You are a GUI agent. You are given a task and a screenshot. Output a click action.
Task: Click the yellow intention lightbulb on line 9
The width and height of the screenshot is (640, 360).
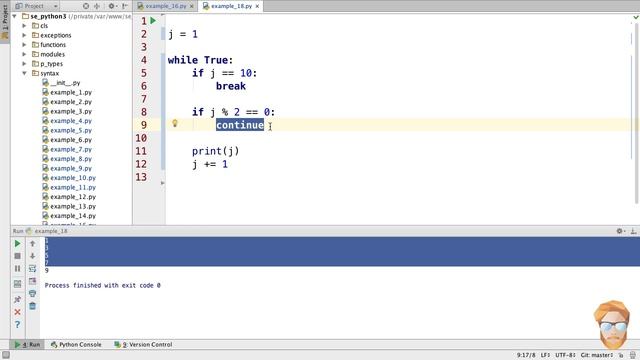pos(175,123)
